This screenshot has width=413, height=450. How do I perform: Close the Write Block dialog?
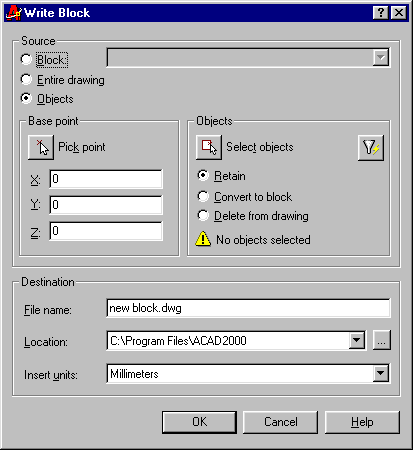coord(399,13)
